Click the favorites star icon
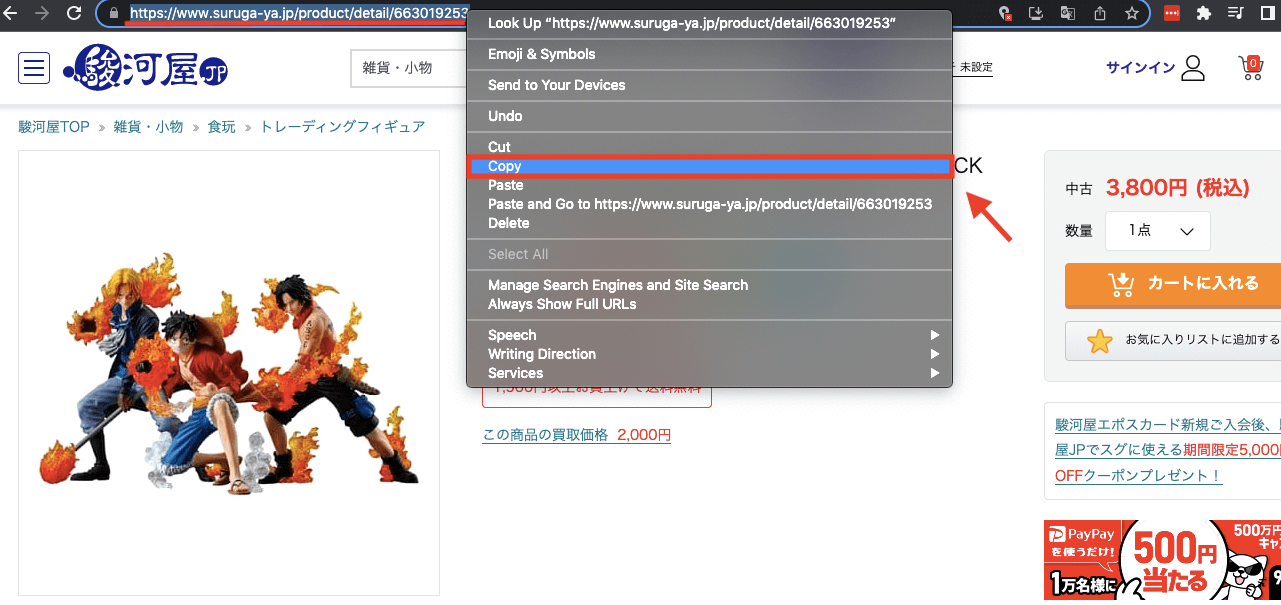 (x=1100, y=342)
